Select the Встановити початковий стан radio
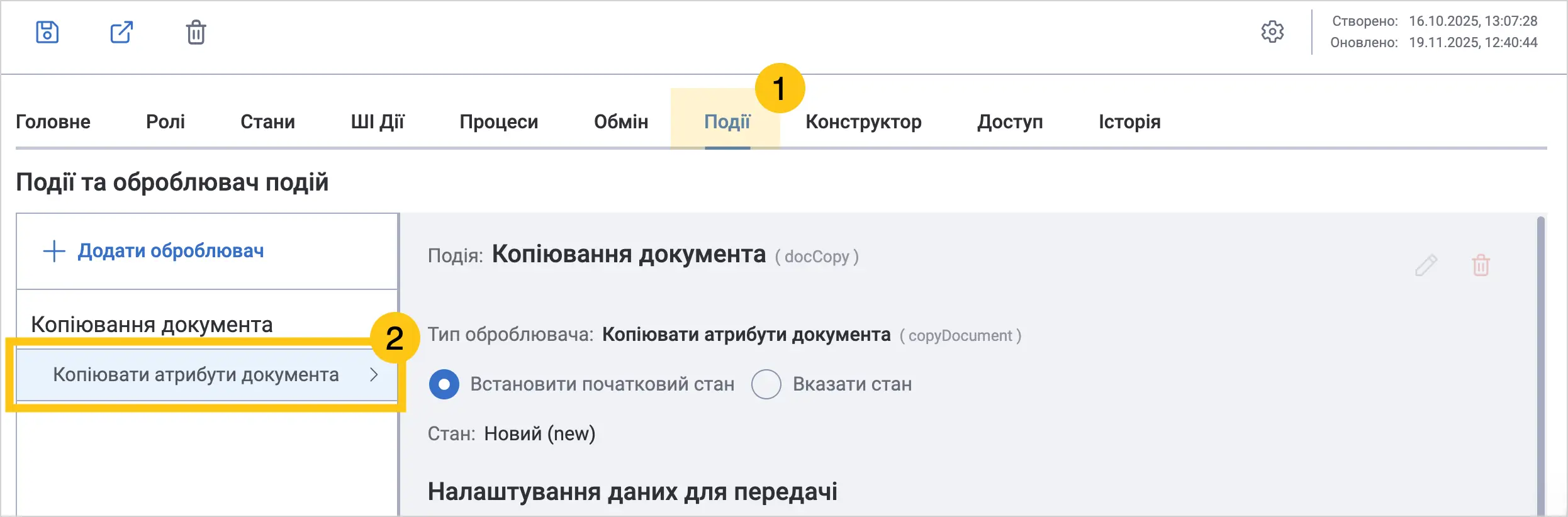 444,384
